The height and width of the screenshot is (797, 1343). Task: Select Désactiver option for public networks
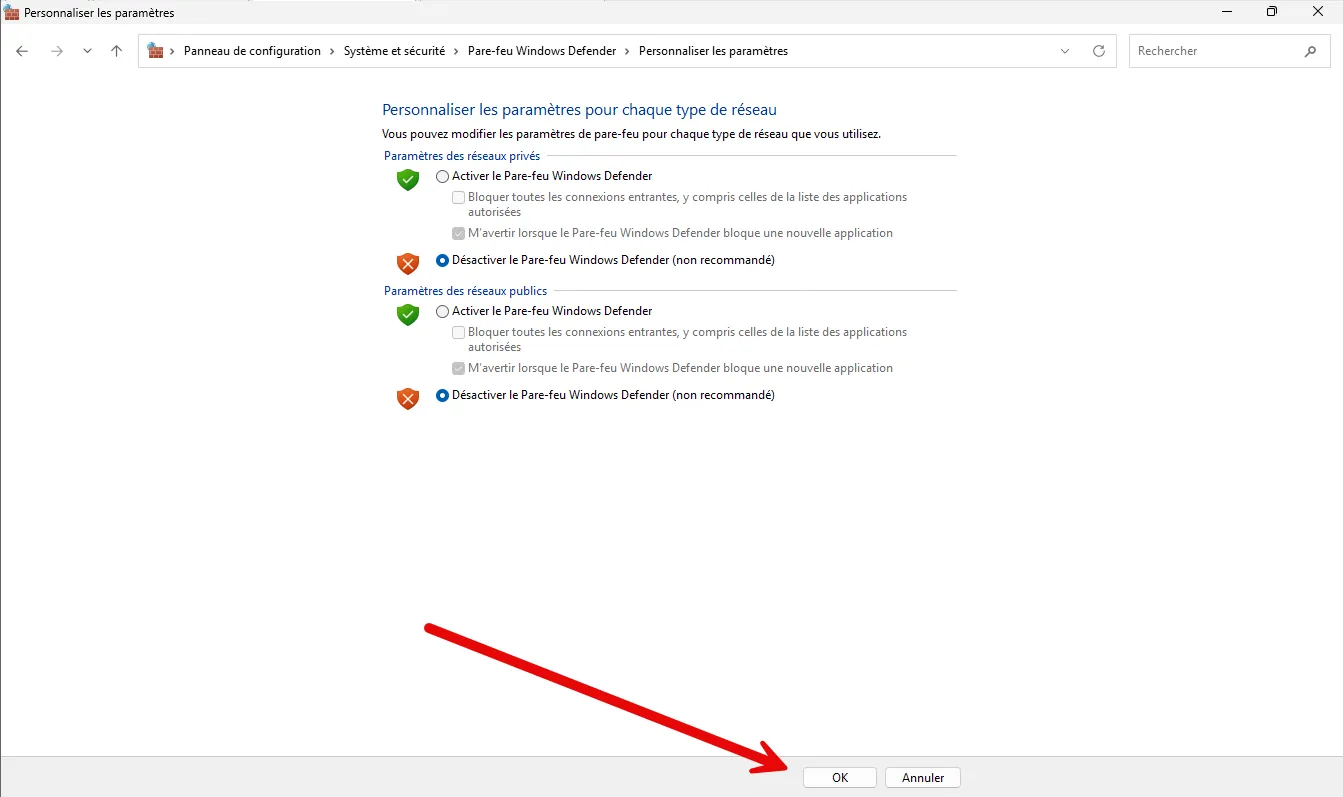coord(443,395)
